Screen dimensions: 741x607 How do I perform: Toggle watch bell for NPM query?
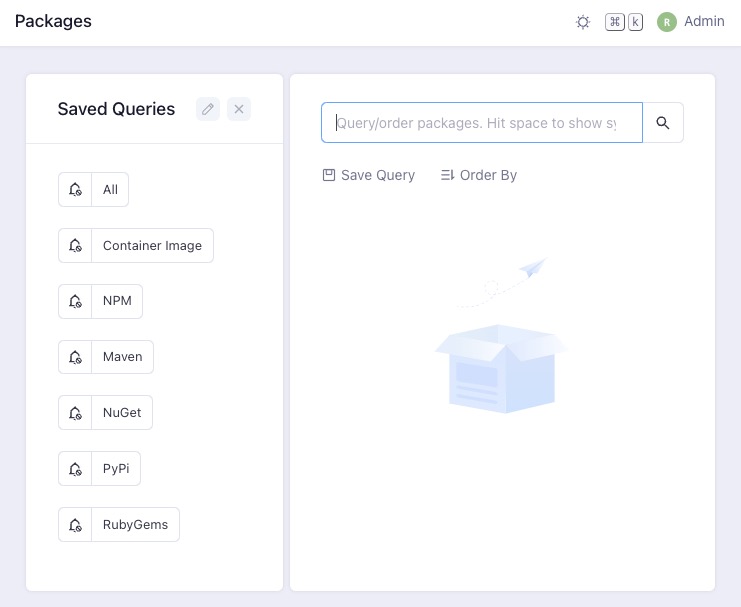[75, 301]
